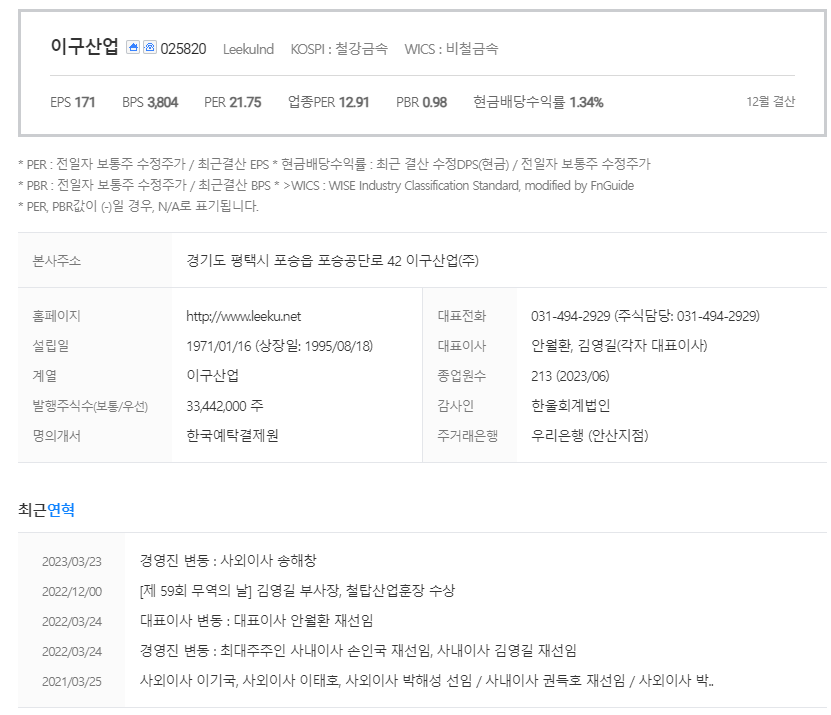Click the stock code 025820

click(x=183, y=49)
